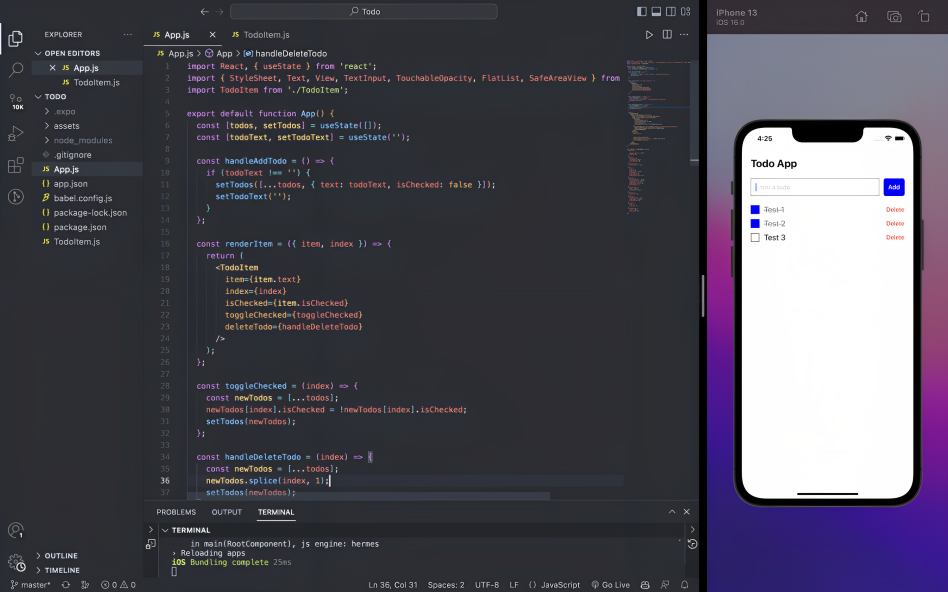Tap the Add button in simulator

point(894,187)
